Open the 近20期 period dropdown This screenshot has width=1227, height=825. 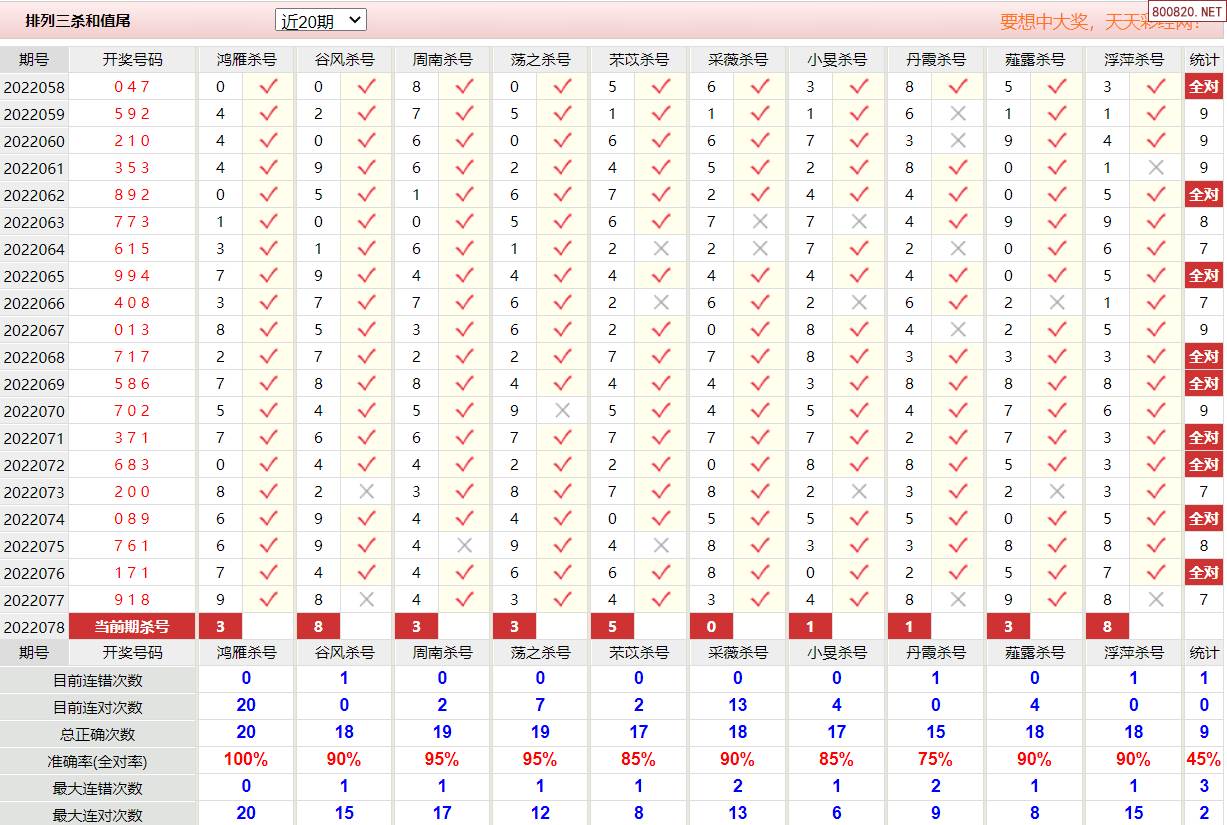coord(320,20)
